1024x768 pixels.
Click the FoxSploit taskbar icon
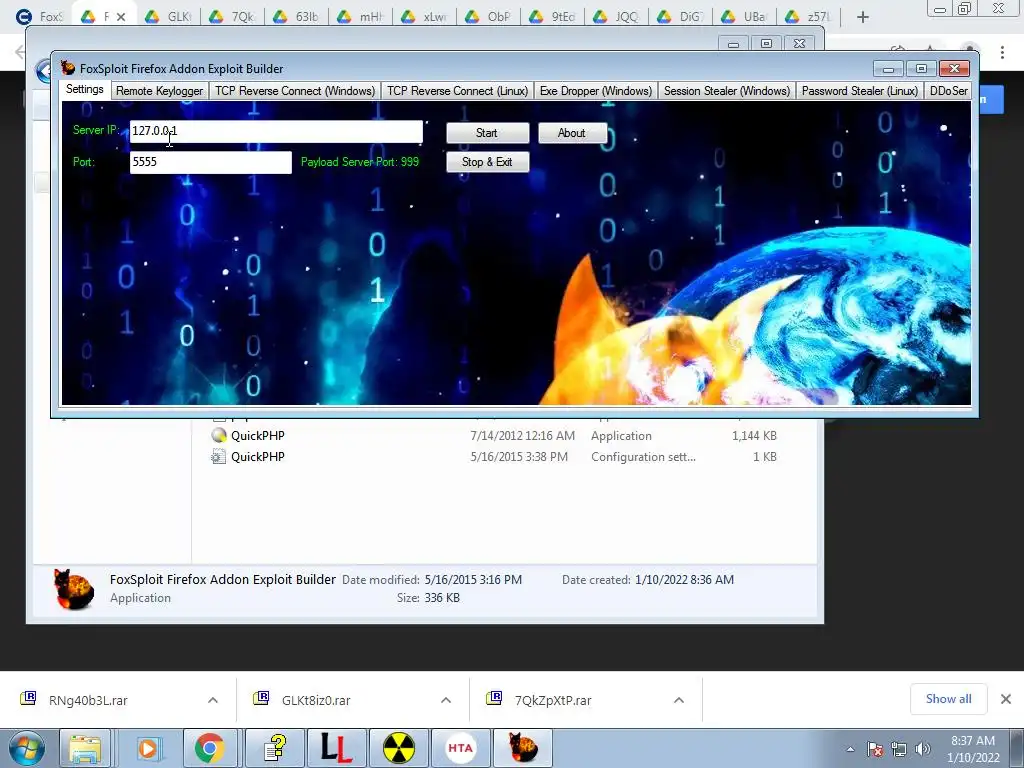tap(522, 748)
